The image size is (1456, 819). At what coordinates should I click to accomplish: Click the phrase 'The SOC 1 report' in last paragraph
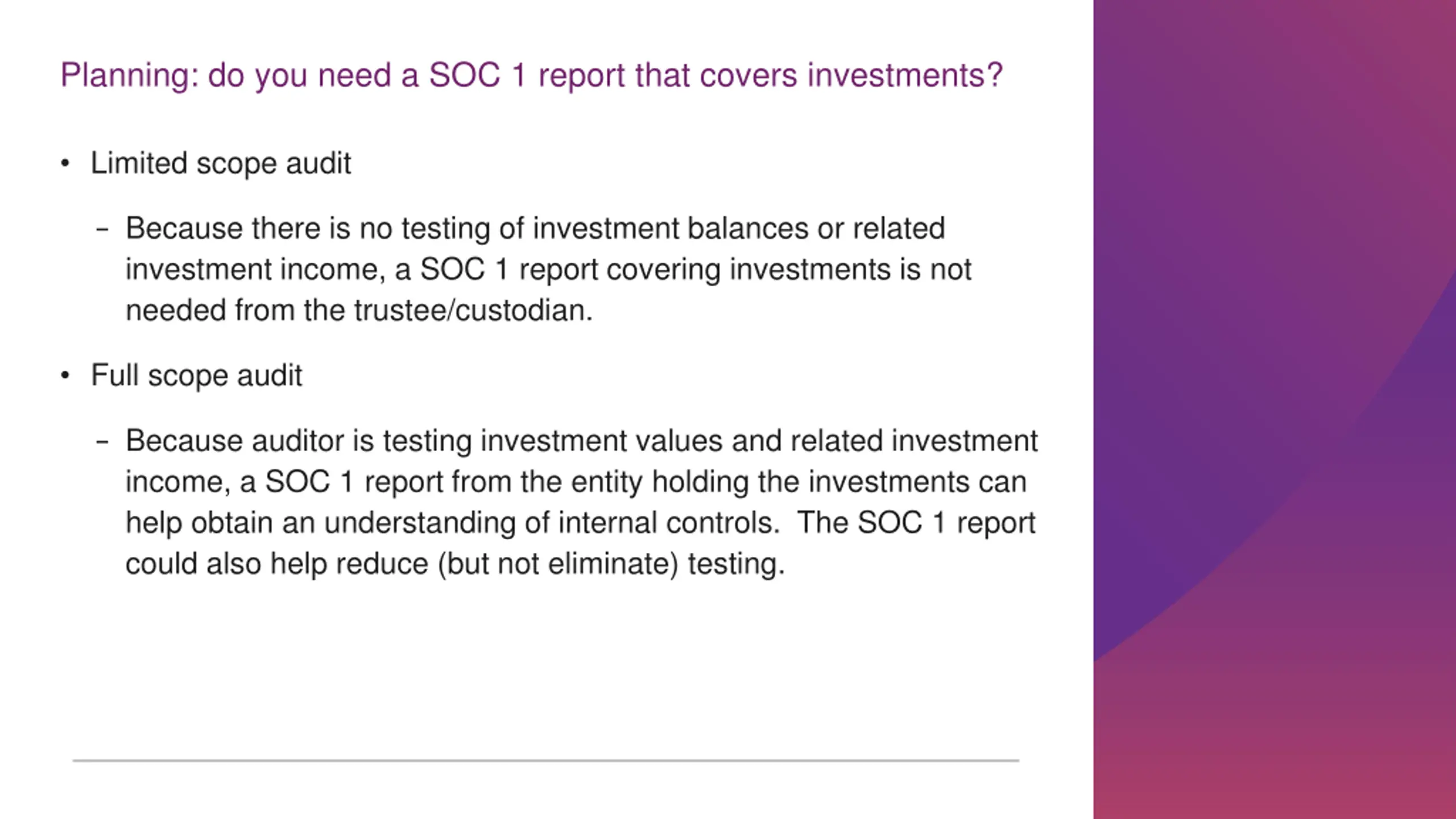[x=916, y=523]
